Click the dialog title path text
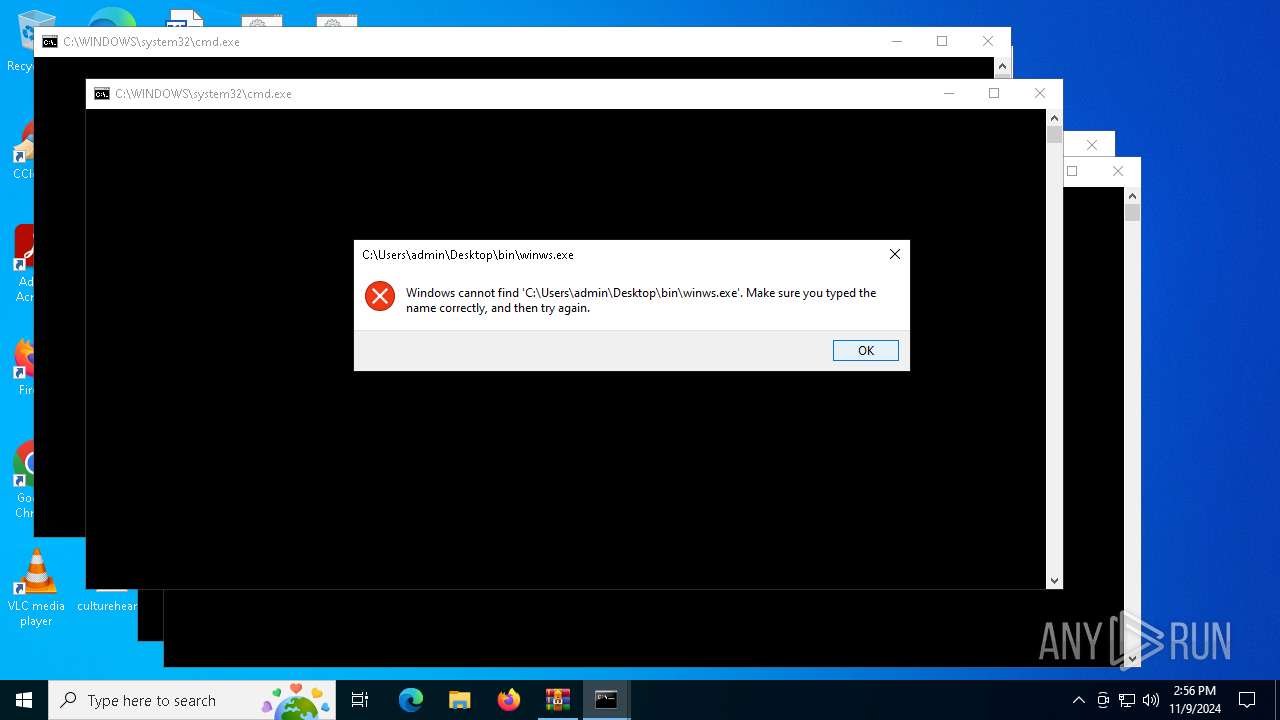Image resolution: width=1280 pixels, height=720 pixels. click(x=468, y=255)
